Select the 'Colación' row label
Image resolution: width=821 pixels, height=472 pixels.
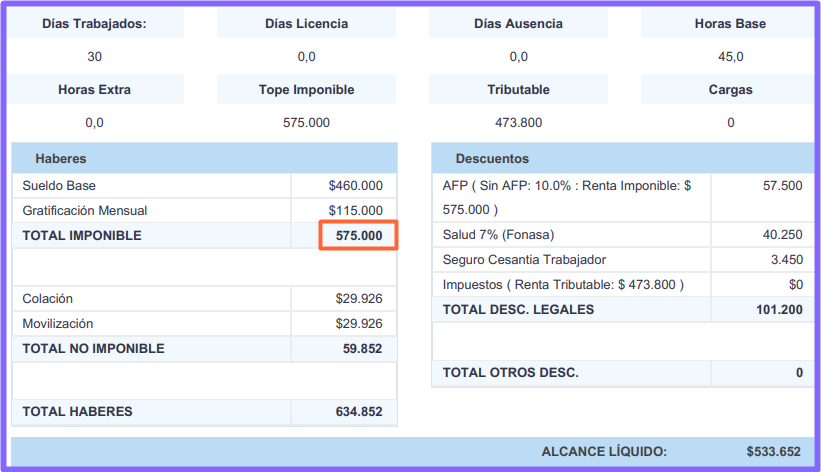point(47,299)
